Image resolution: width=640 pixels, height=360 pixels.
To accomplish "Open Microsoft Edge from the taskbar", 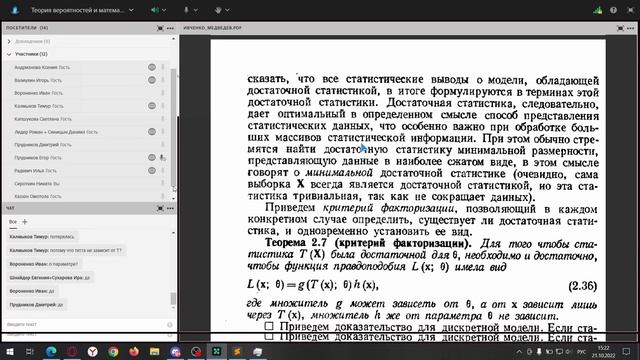I will point(51,351).
